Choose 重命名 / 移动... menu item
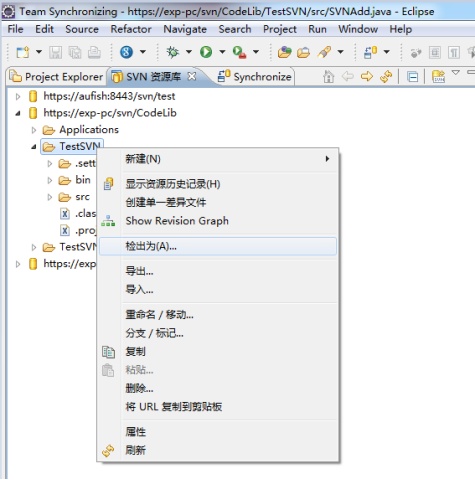Screen dimensions: 475x480 [x=218, y=315]
